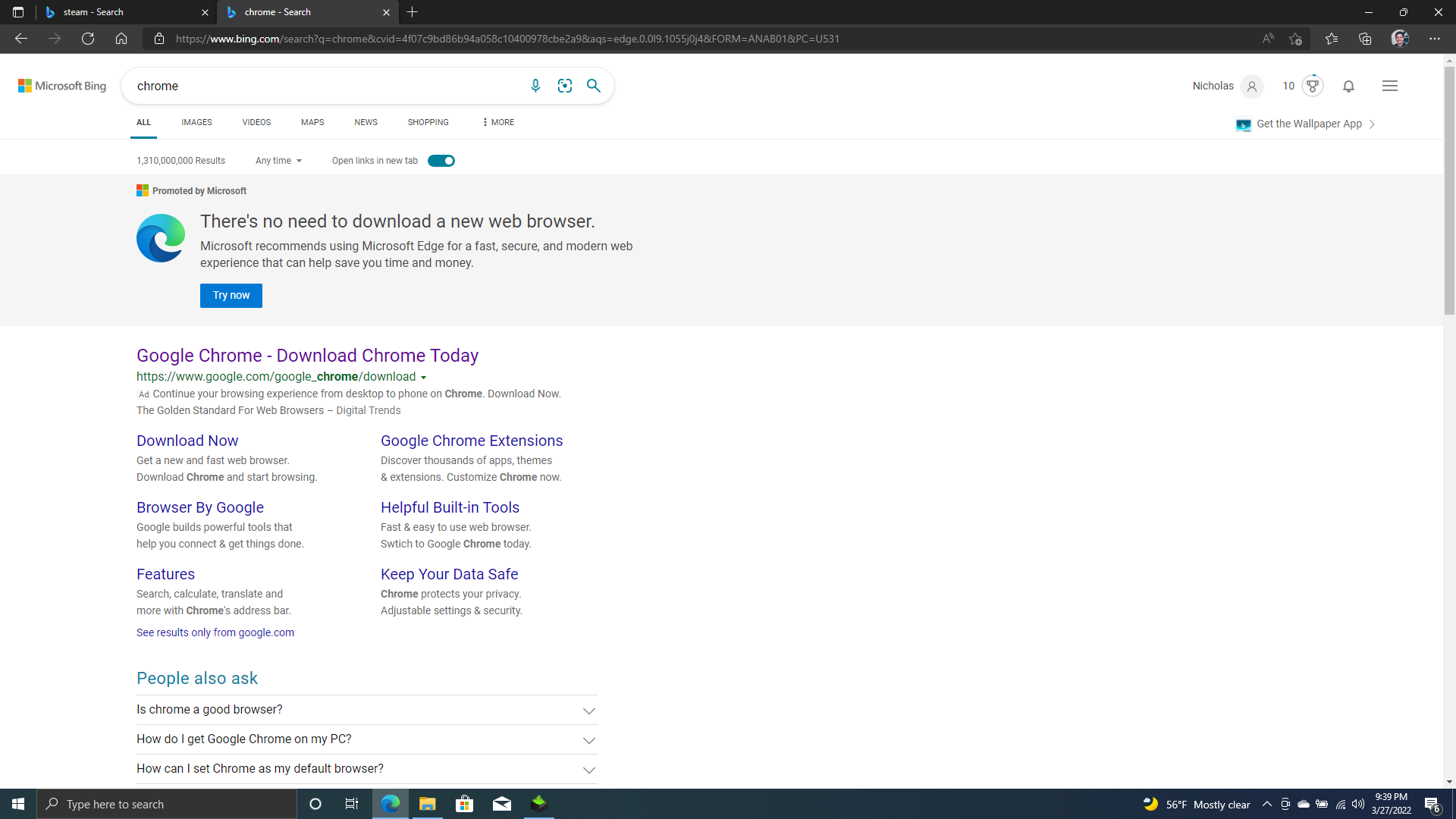The width and height of the screenshot is (1456, 819).
Task: Open Task View on taskbar
Action: pyautogui.click(x=352, y=804)
